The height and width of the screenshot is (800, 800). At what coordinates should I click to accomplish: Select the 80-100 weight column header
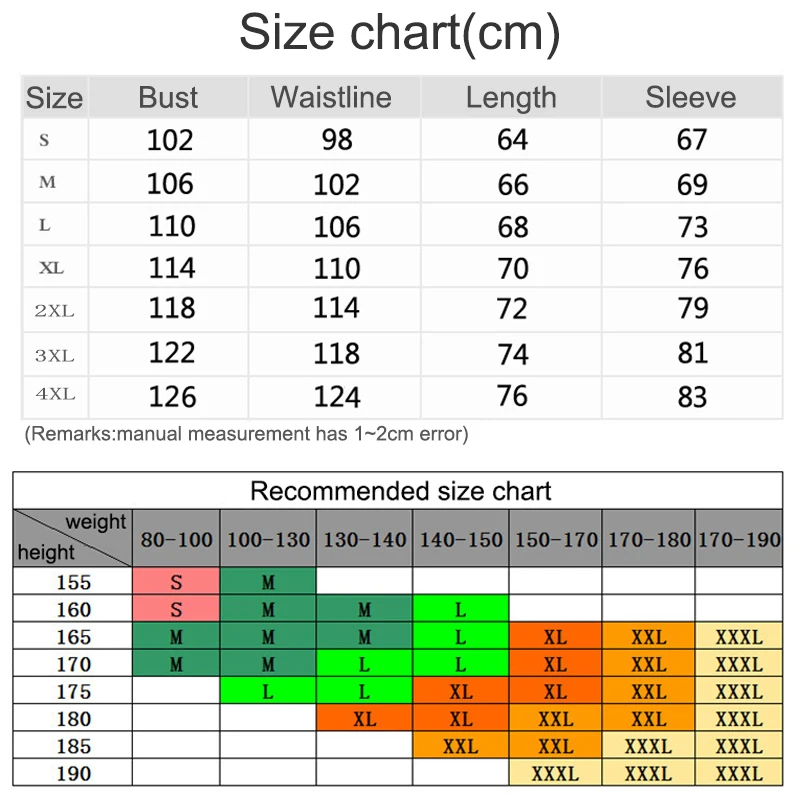[x=176, y=540]
